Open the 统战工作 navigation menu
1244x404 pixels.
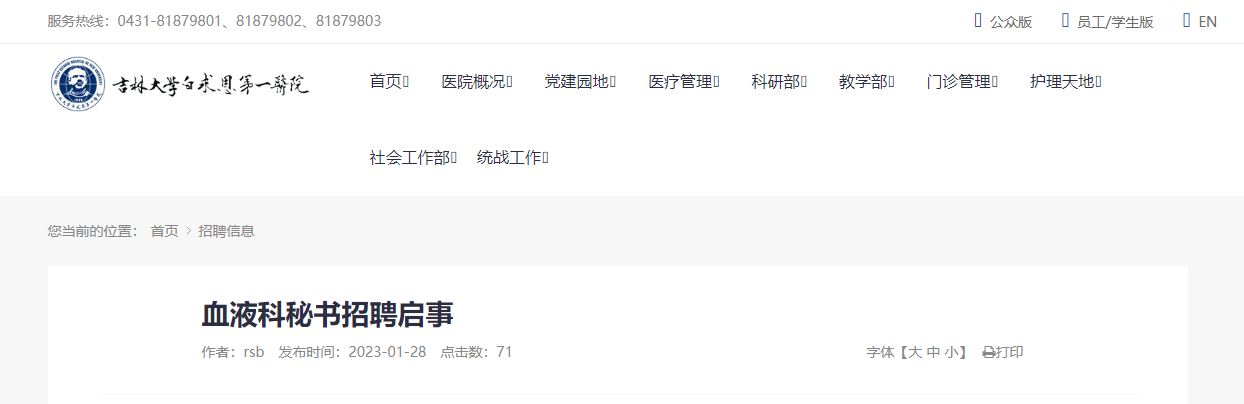pyautogui.click(x=513, y=158)
